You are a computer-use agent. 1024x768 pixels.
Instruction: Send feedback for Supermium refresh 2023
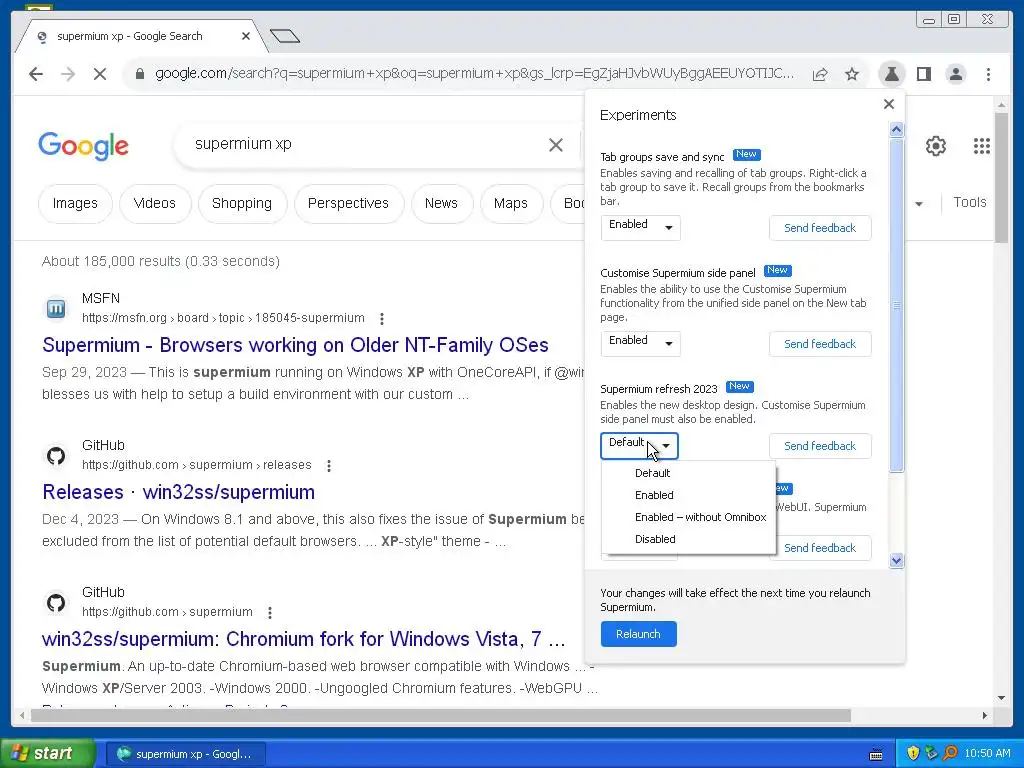tap(820, 446)
